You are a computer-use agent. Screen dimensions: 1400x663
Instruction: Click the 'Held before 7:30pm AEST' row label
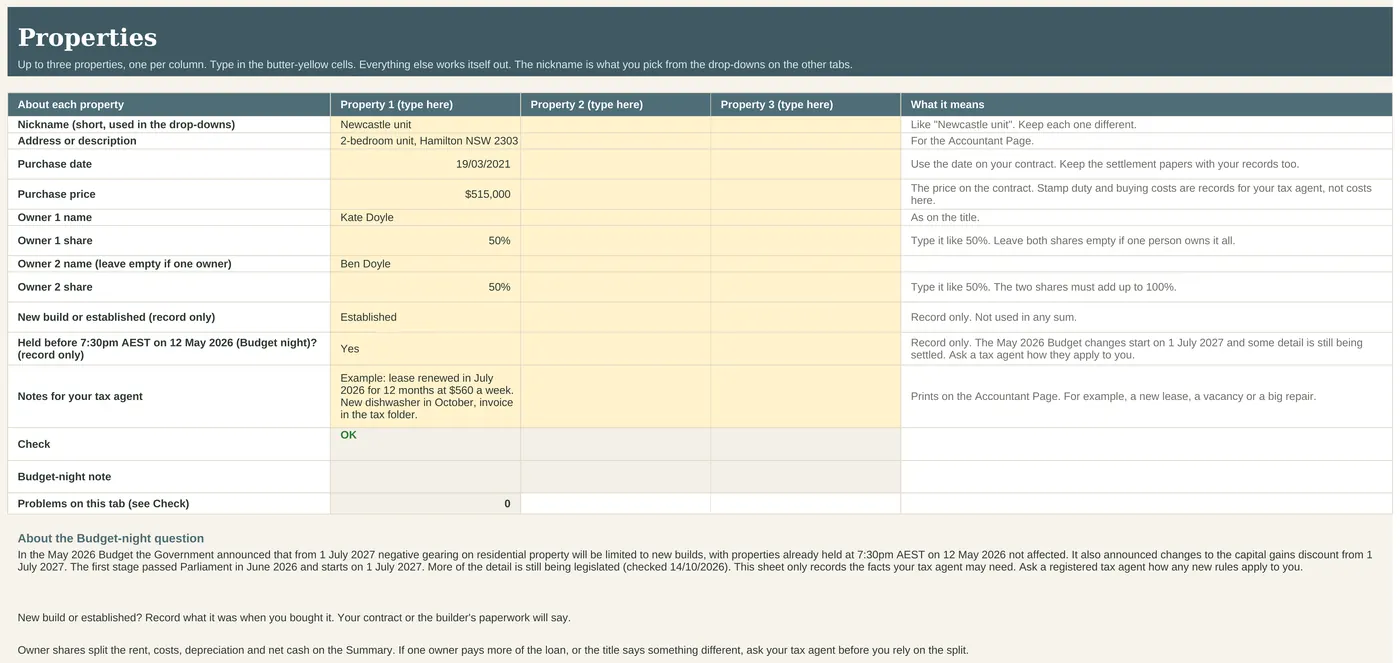click(167, 349)
